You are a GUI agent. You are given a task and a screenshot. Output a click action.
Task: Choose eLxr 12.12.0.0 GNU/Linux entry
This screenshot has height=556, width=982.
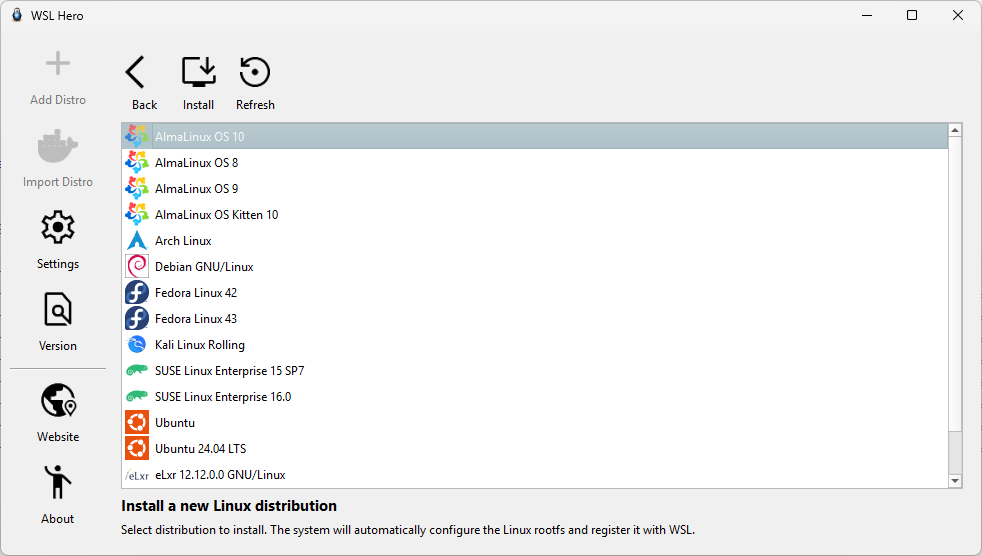click(x=220, y=475)
